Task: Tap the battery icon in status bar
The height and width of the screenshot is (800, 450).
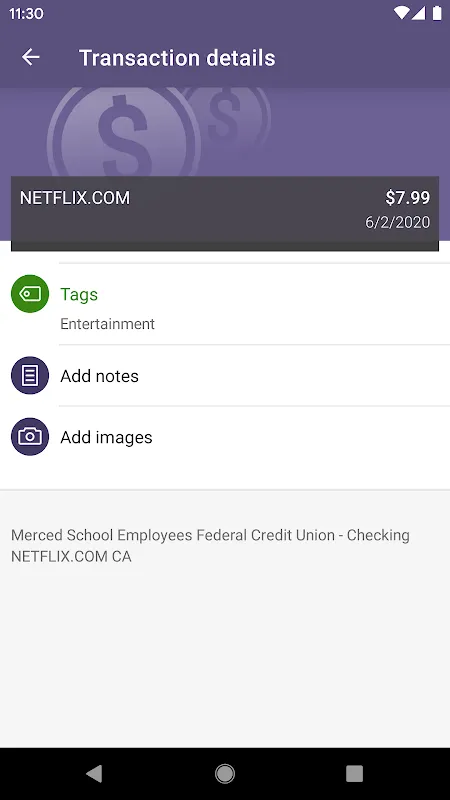Action: (437, 13)
